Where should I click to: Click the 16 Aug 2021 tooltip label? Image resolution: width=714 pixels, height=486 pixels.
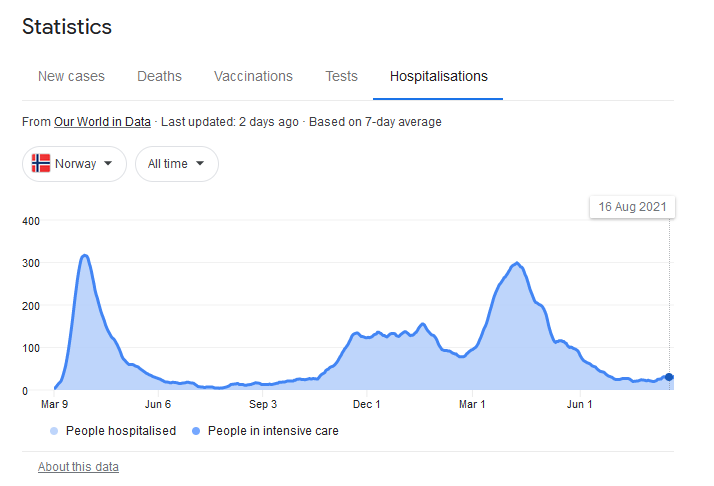coord(632,207)
